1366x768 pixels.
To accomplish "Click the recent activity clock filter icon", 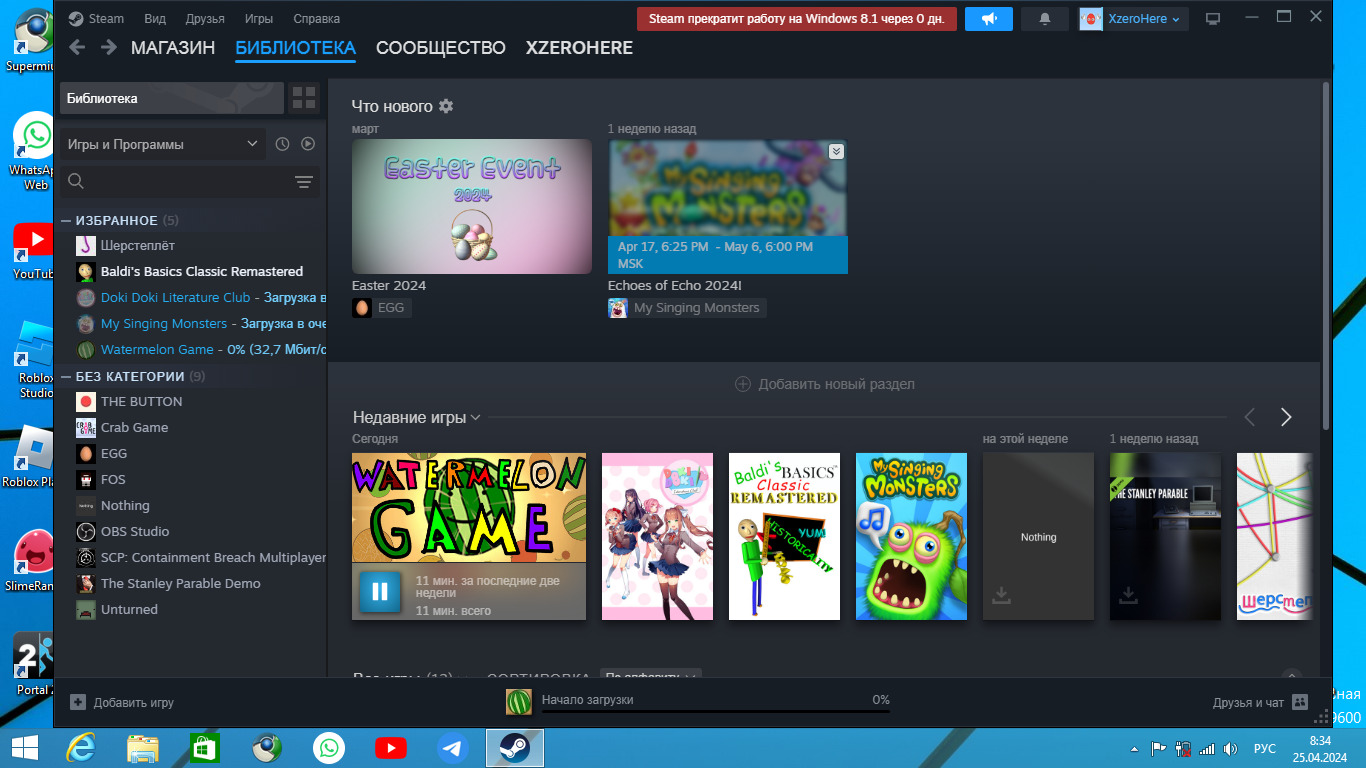I will (282, 144).
